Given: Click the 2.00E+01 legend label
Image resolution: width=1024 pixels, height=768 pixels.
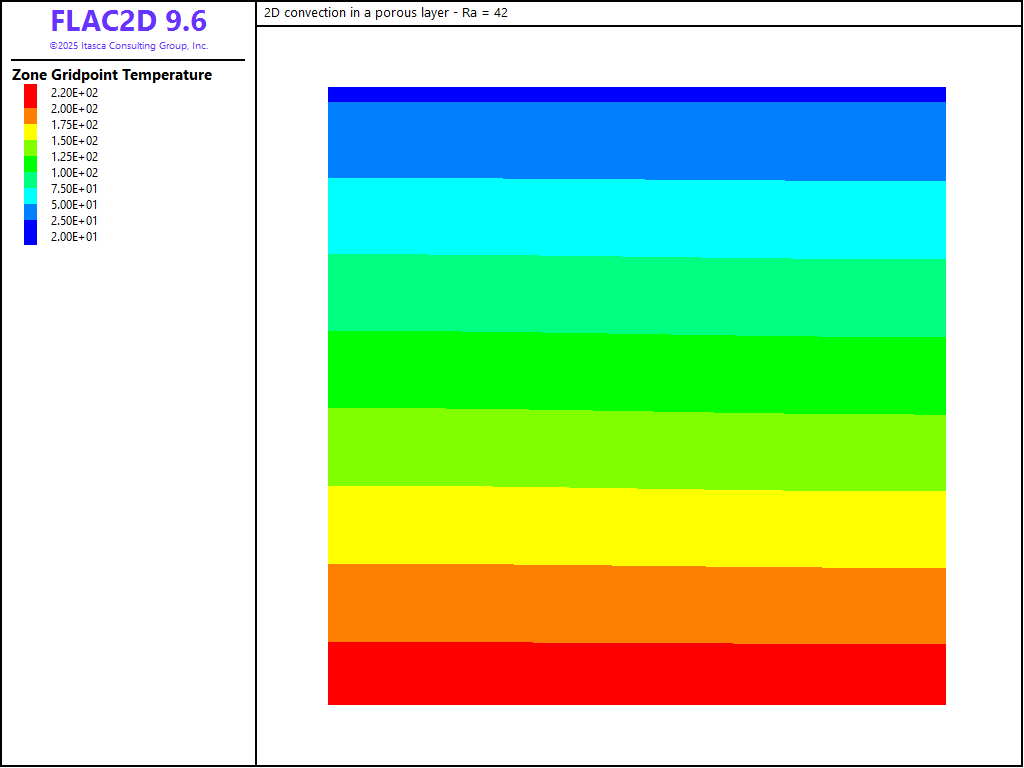Looking at the screenshot, I should coord(74,237).
